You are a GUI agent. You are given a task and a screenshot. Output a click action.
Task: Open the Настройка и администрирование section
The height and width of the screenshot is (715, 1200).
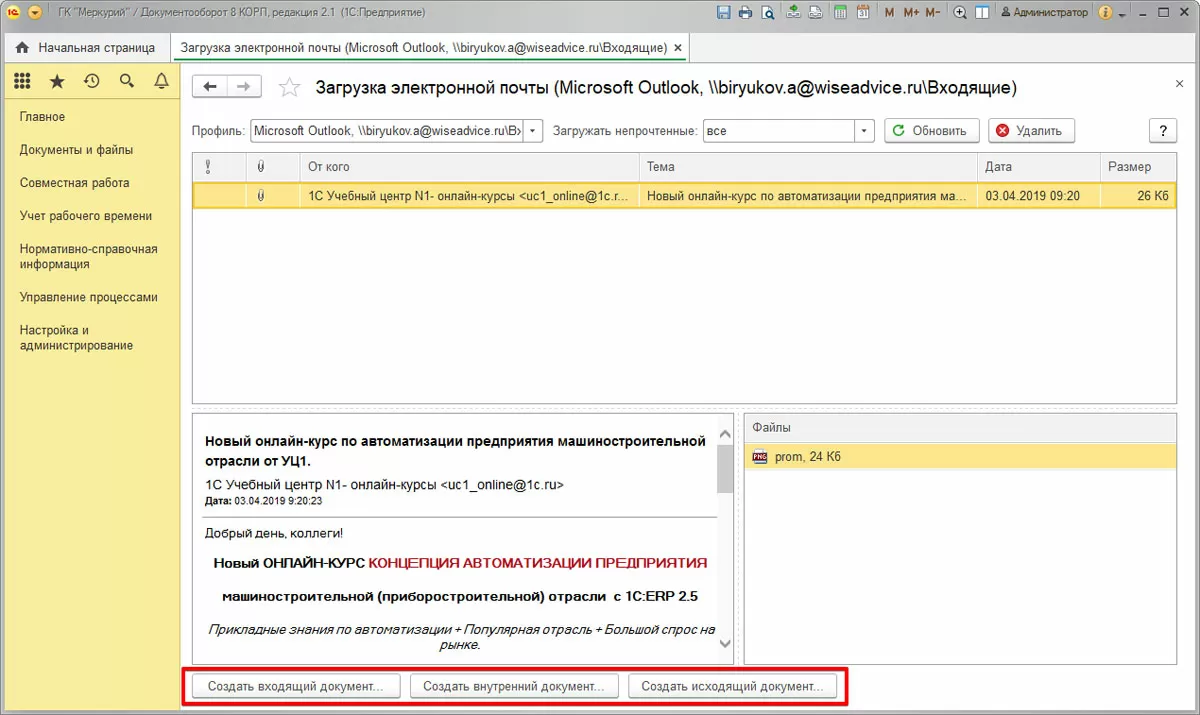(76, 338)
